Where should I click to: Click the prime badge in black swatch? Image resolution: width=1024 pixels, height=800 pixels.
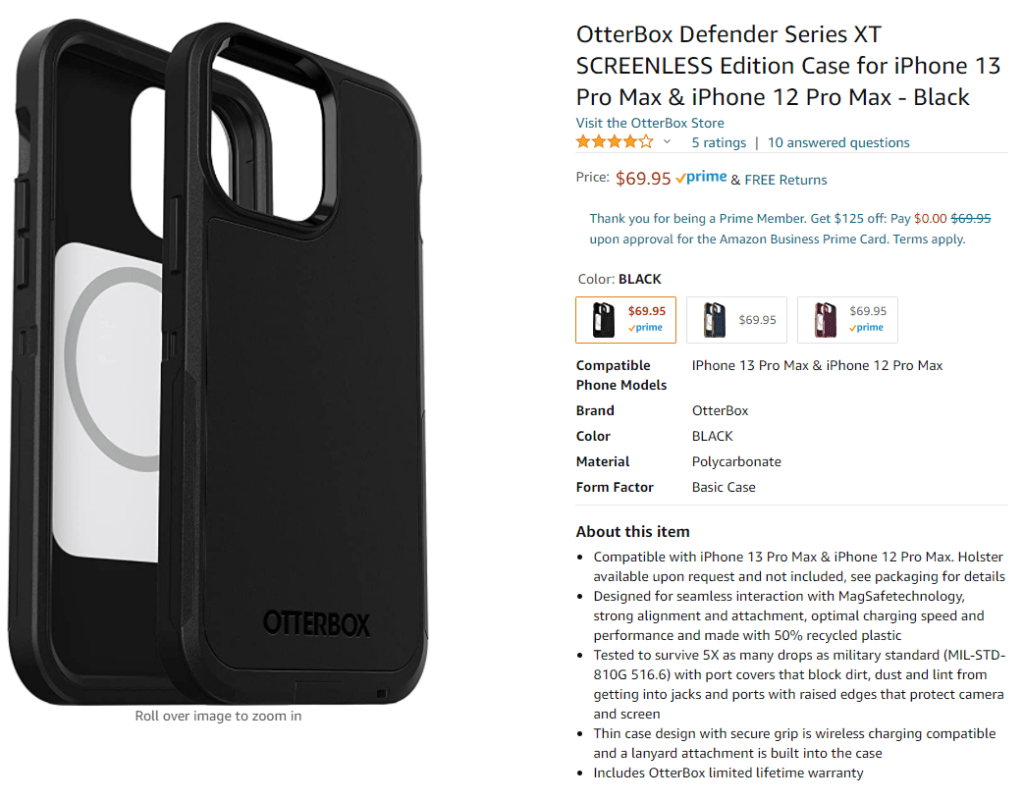(645, 328)
